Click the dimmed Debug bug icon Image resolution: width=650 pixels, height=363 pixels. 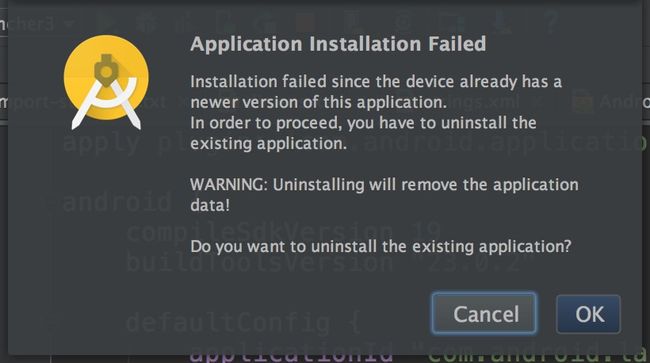(146, 23)
